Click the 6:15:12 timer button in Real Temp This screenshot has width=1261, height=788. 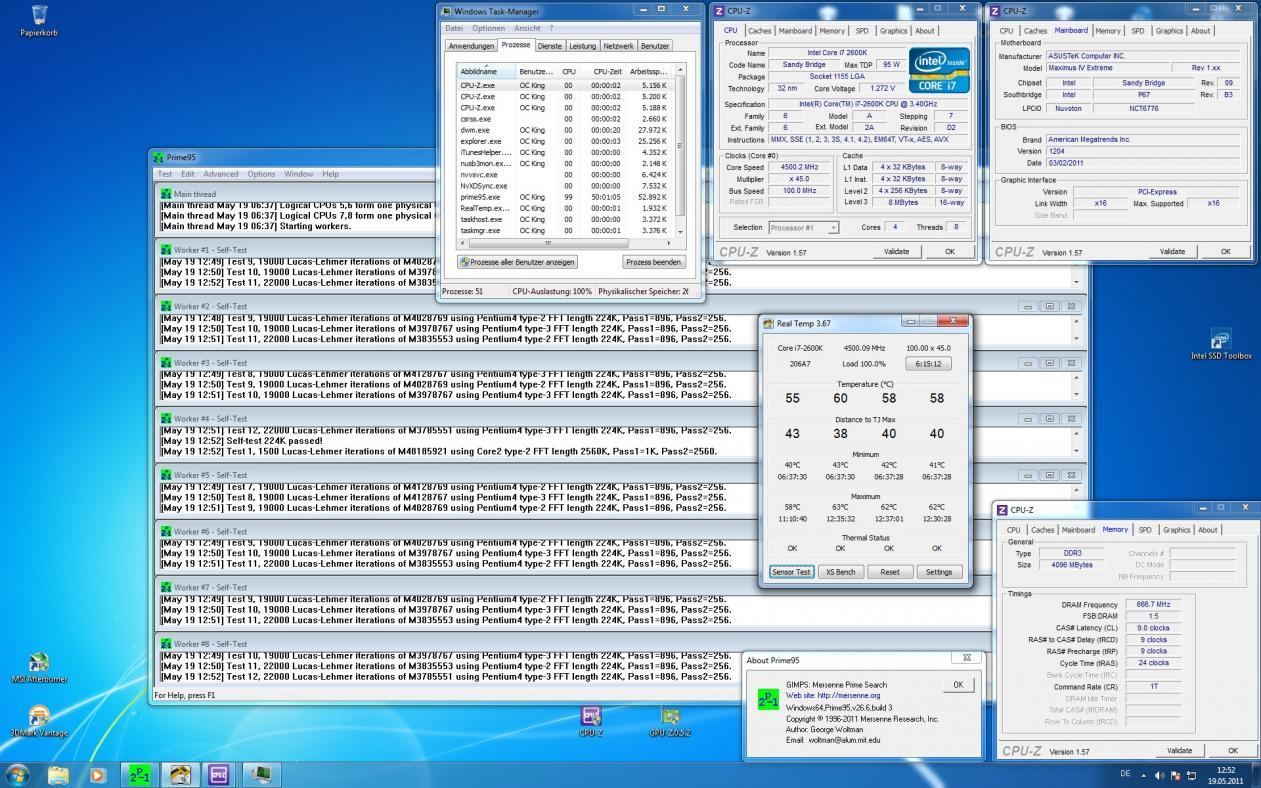tap(928, 364)
